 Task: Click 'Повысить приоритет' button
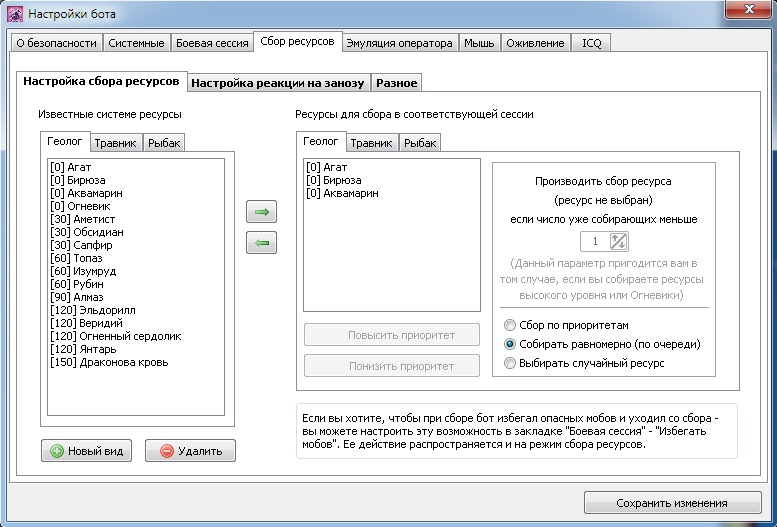coord(391,335)
